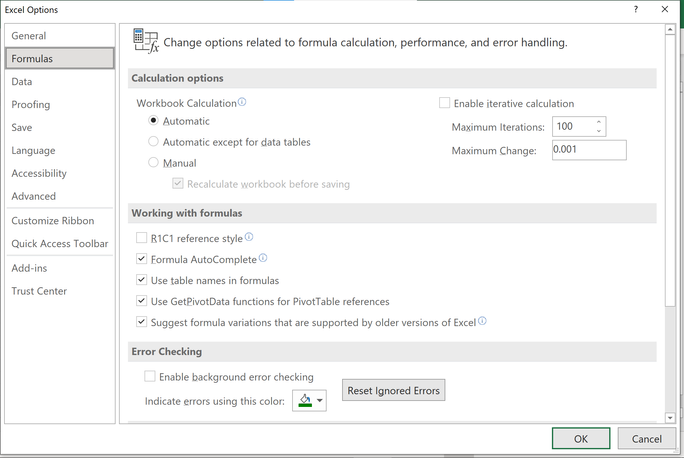Choose Automatic except for data tables

coord(153,141)
